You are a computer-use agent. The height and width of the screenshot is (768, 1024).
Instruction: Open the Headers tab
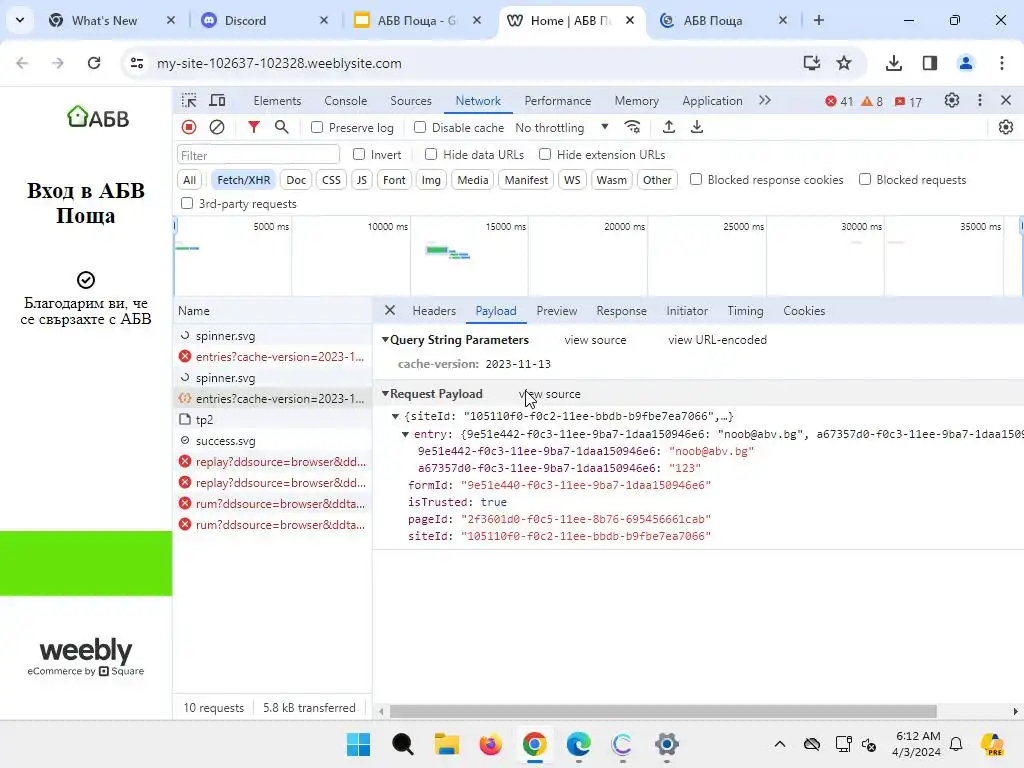pyautogui.click(x=434, y=311)
